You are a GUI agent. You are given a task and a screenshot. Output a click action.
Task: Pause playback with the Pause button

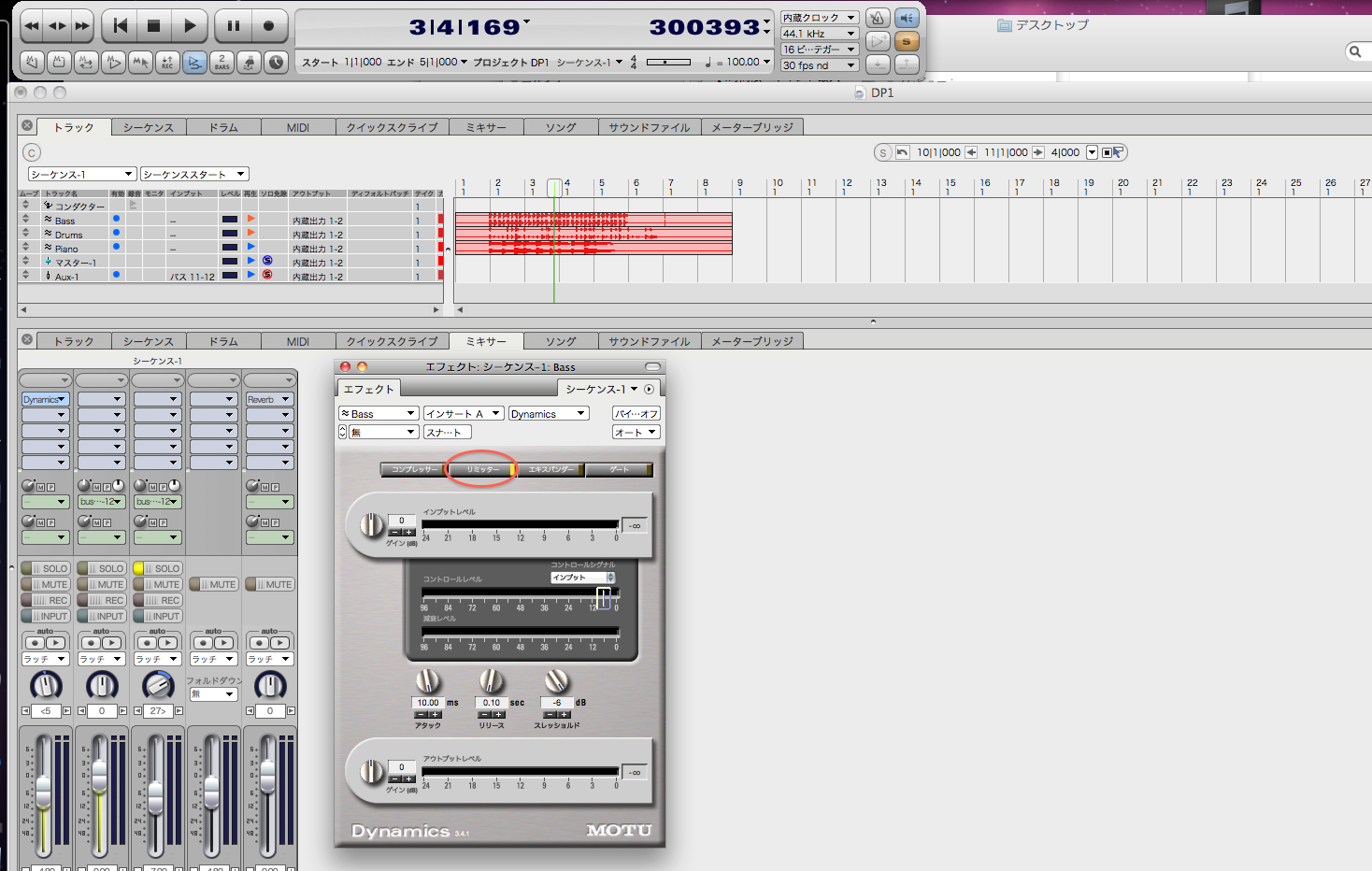point(234,26)
